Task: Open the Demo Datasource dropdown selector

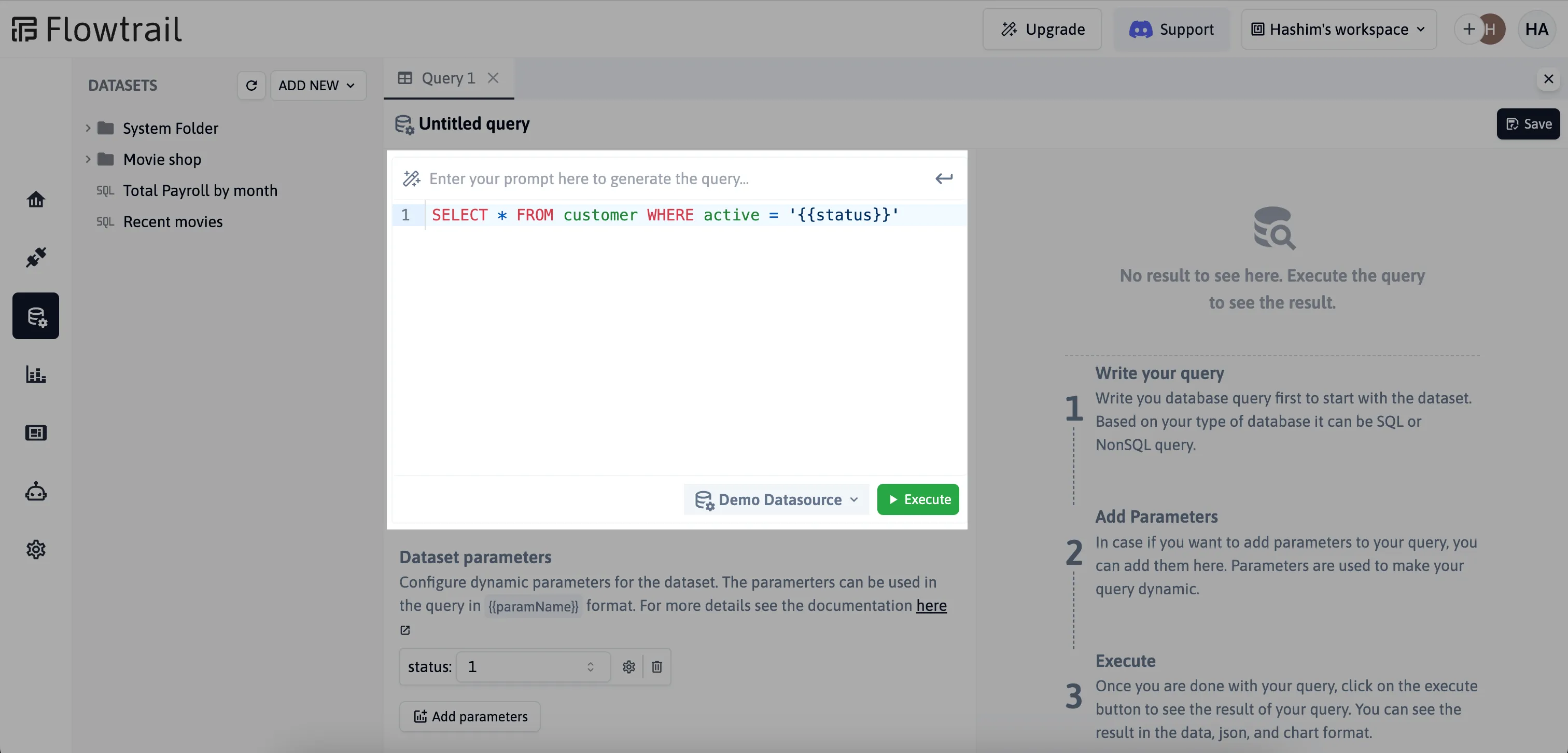Action: click(x=775, y=499)
